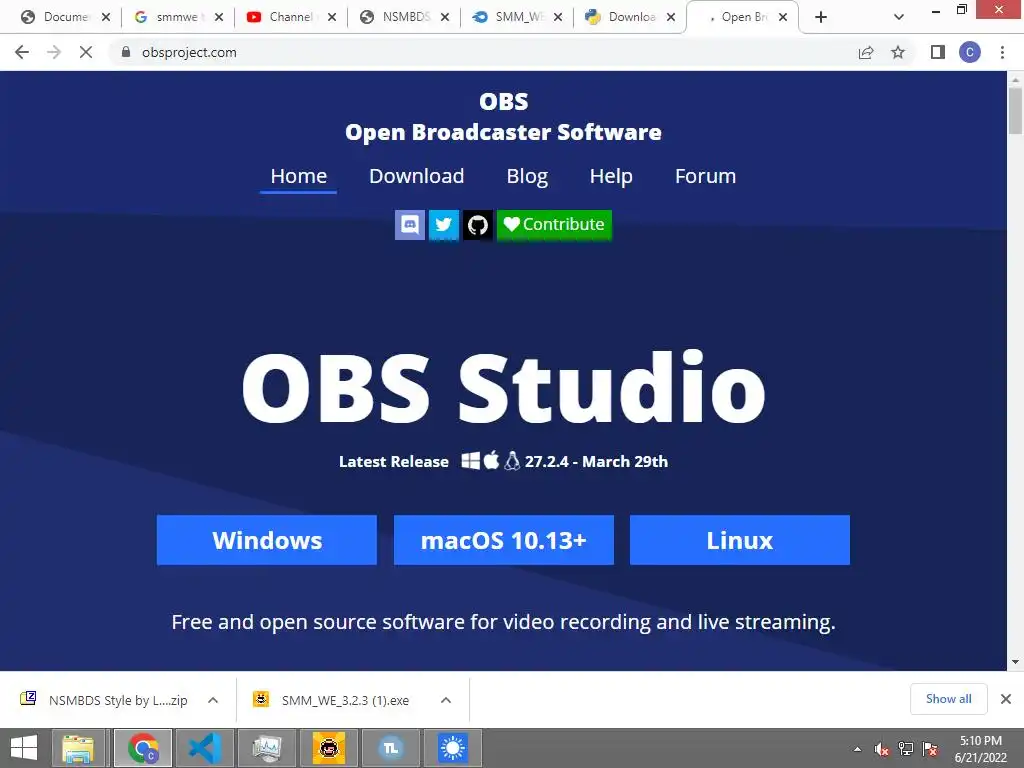This screenshot has height=768, width=1024.
Task: Click the scrollbar down arrow
Action: coord(1015,662)
